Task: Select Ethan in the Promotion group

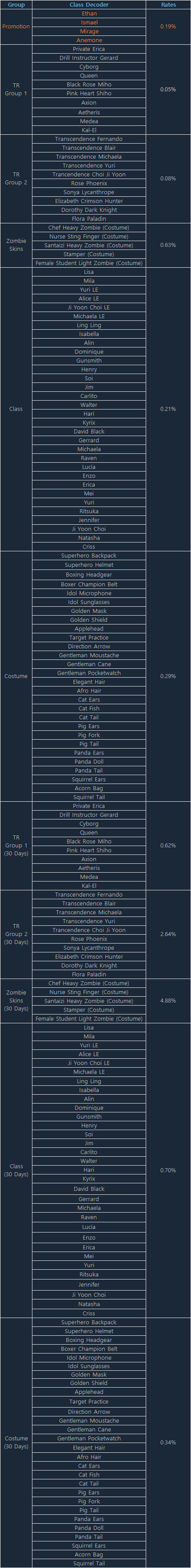Action: 89,13
